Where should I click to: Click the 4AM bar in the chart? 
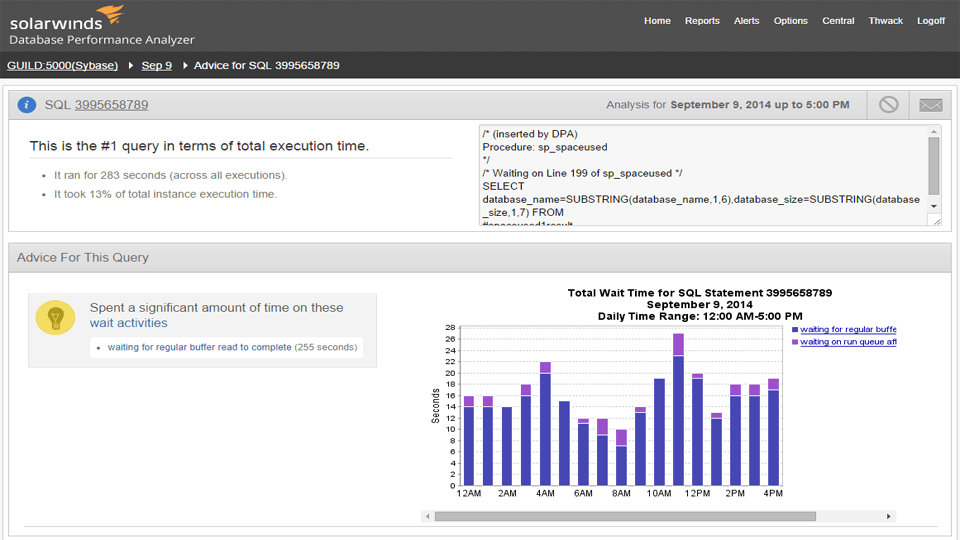[545, 424]
